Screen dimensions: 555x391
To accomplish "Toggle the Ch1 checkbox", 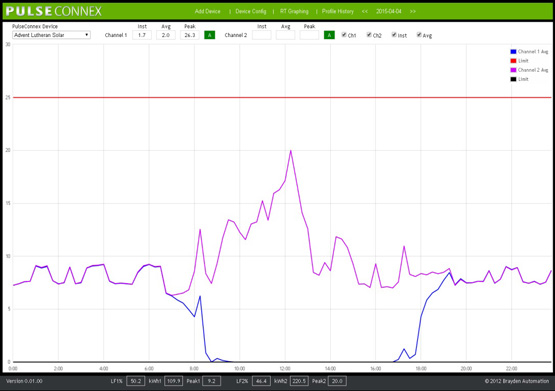I will [x=344, y=35].
